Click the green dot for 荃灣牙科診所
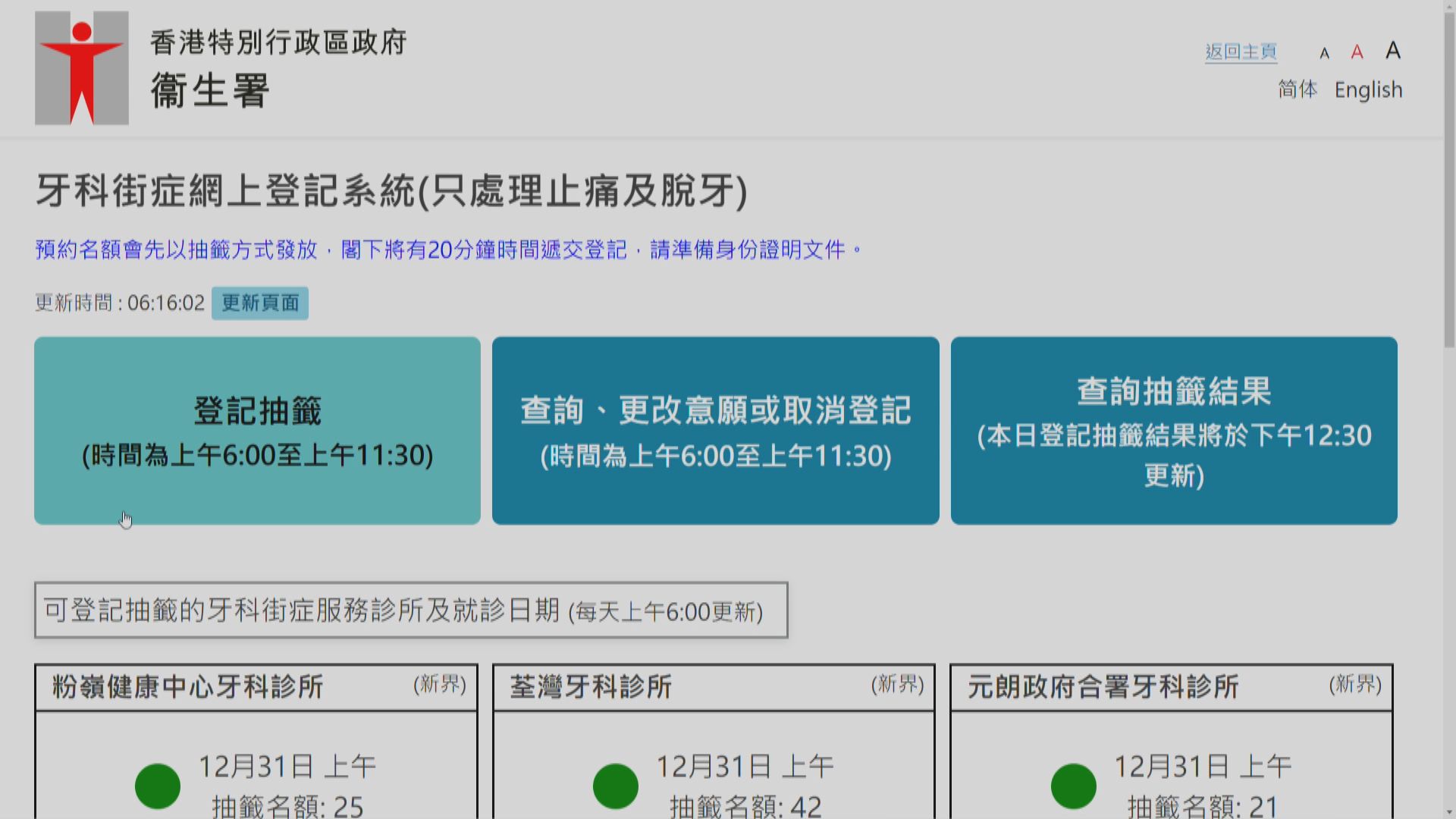The image size is (1456, 819). 615,786
